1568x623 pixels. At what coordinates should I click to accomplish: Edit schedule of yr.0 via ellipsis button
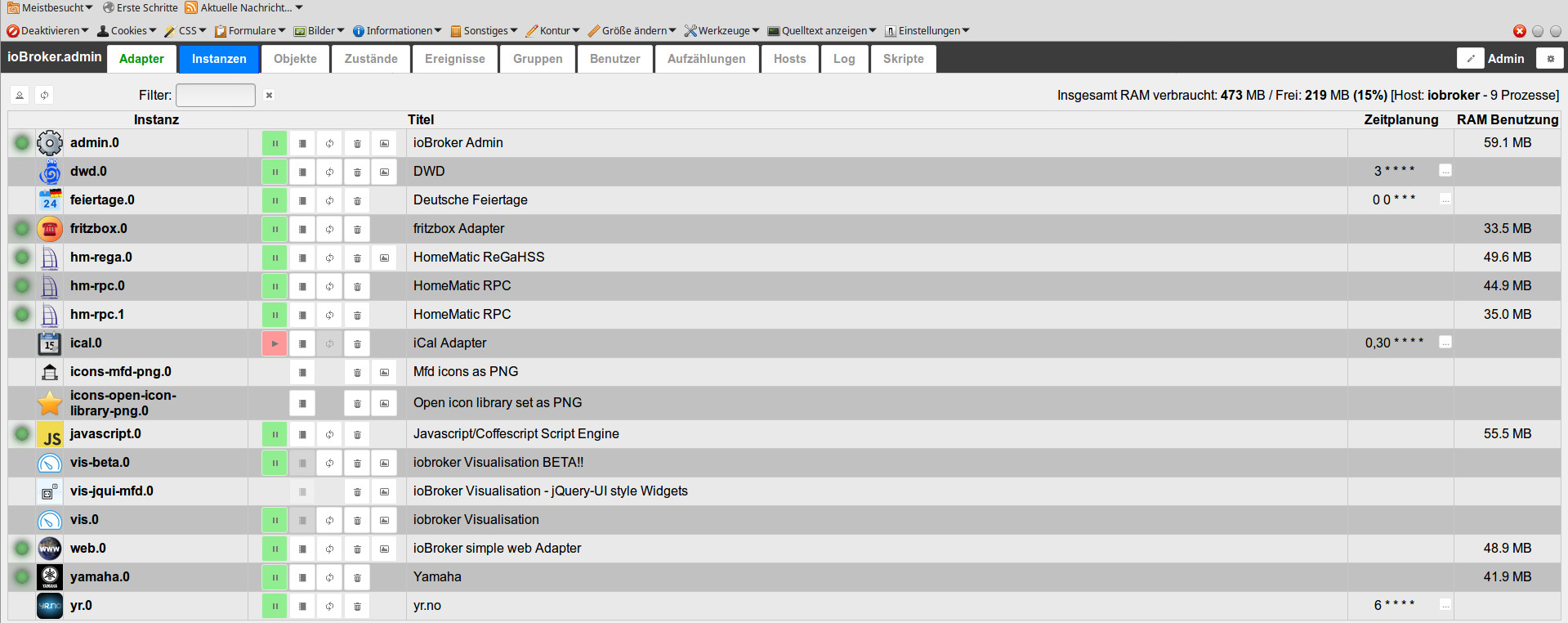point(1445,605)
